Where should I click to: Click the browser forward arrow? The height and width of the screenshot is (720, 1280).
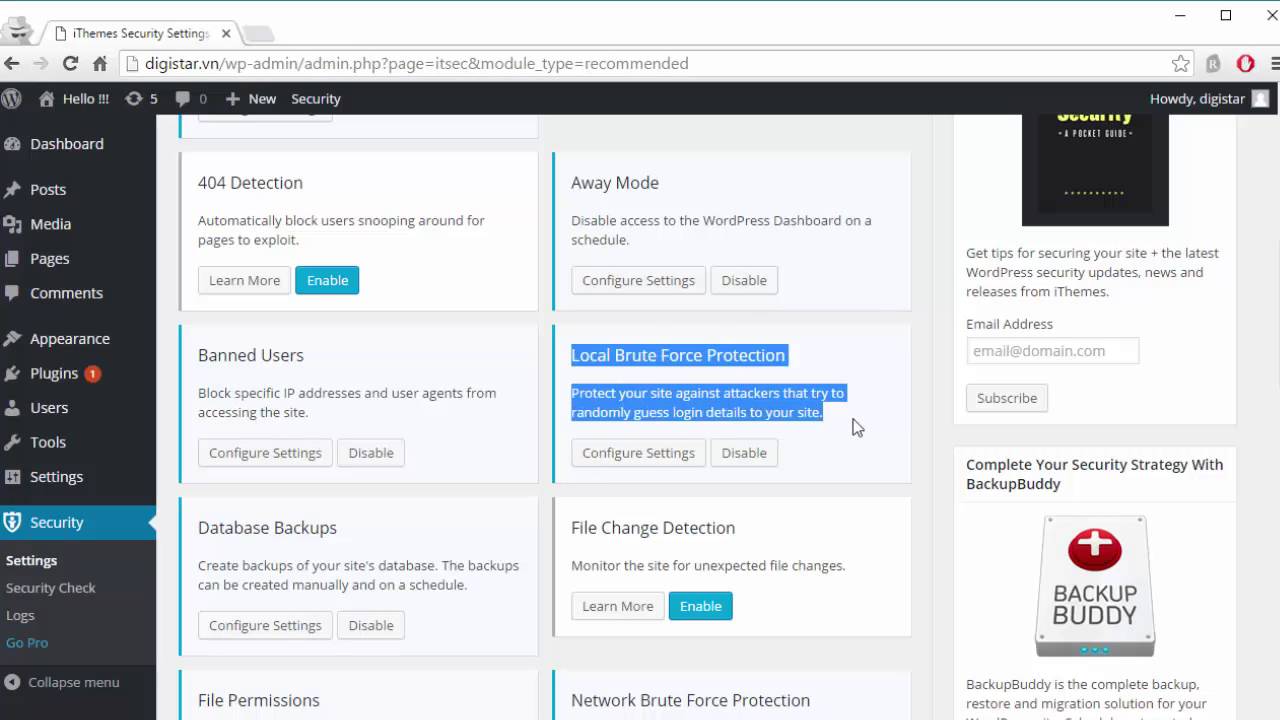(41, 63)
